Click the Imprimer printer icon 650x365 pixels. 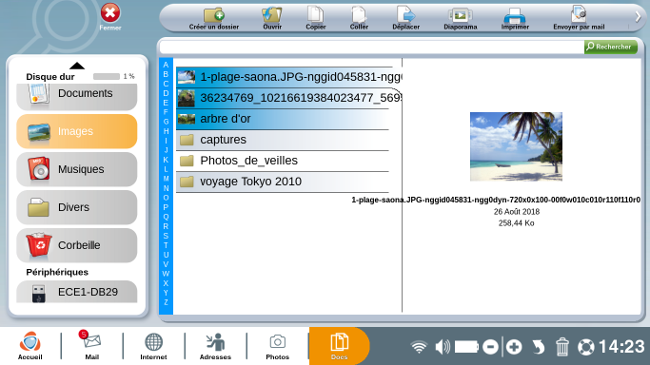pos(514,16)
